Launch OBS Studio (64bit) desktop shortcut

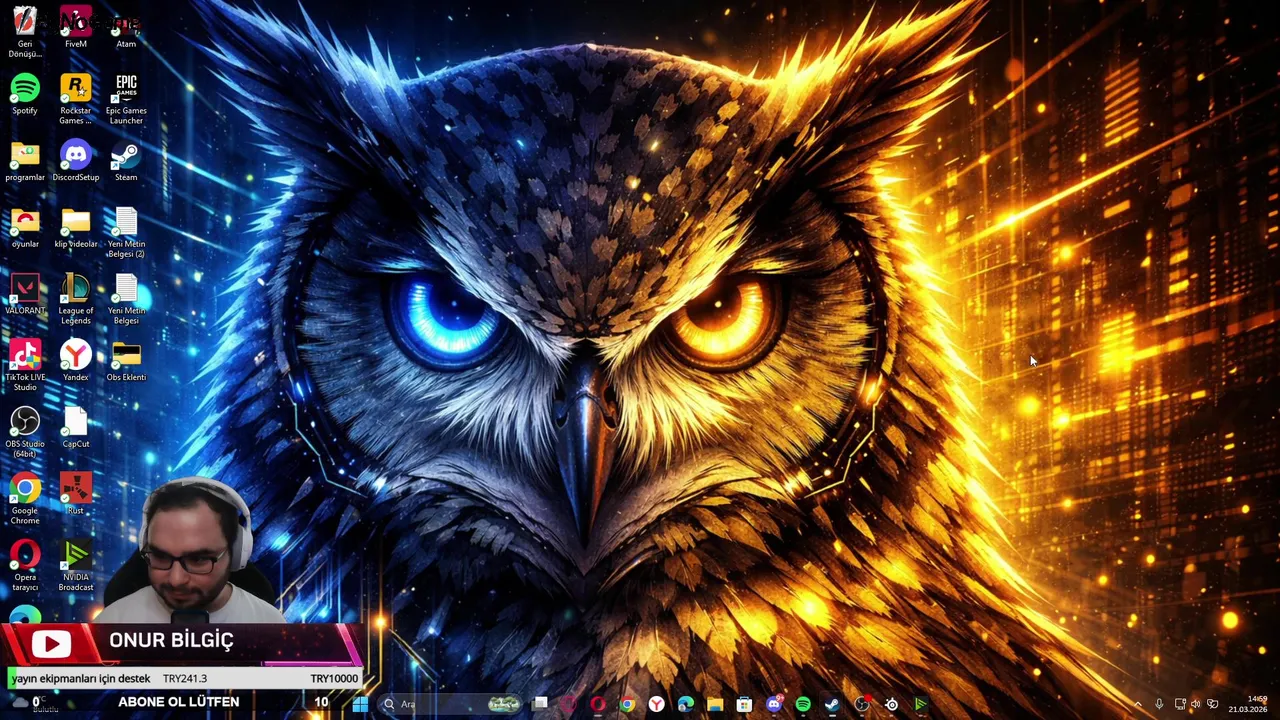click(x=25, y=432)
